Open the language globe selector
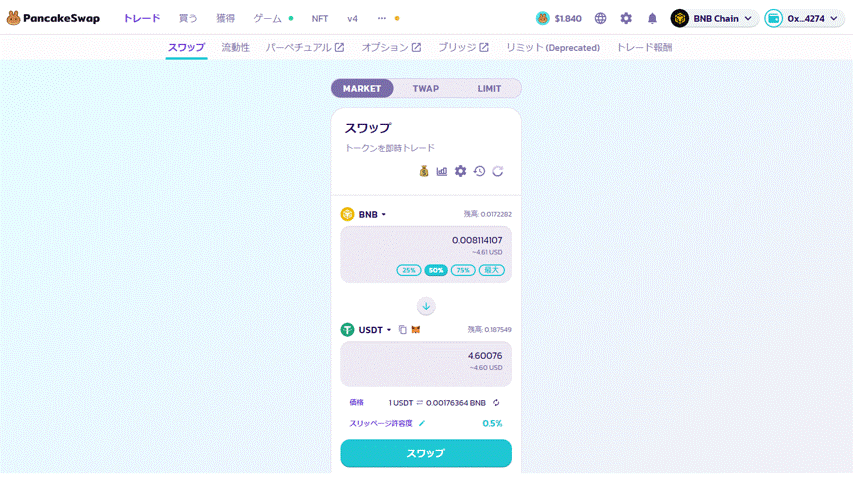The image size is (853, 480). click(x=600, y=19)
